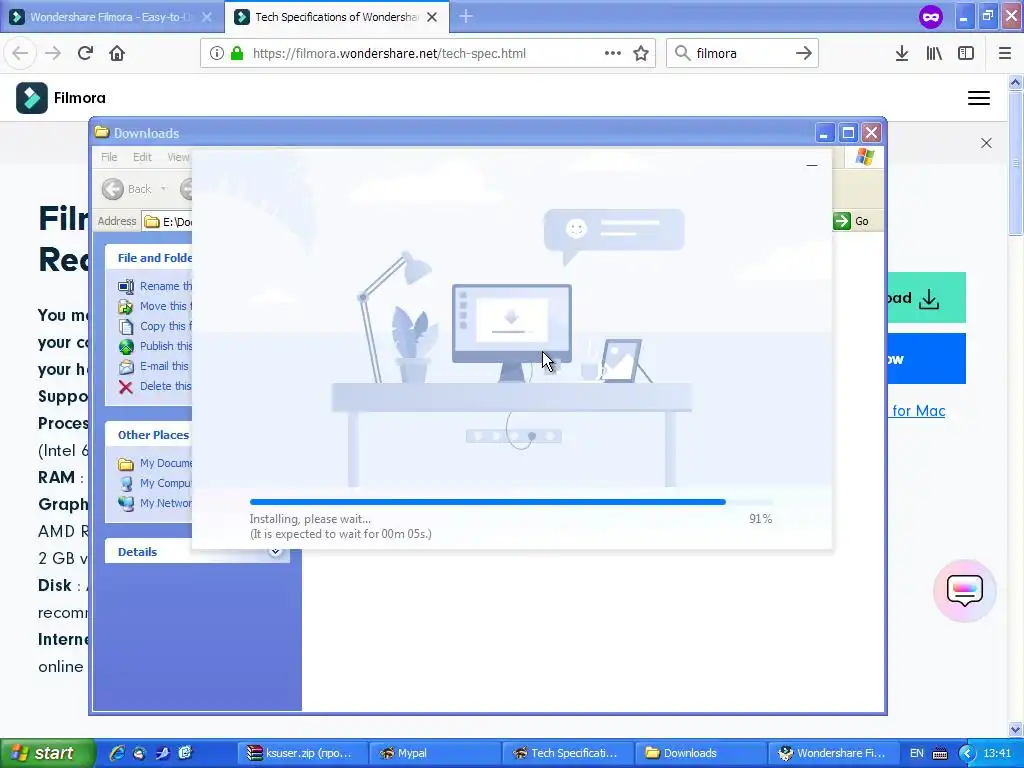Image resolution: width=1024 pixels, height=768 pixels.
Task: Click Other Places panel header
Action: (150, 435)
